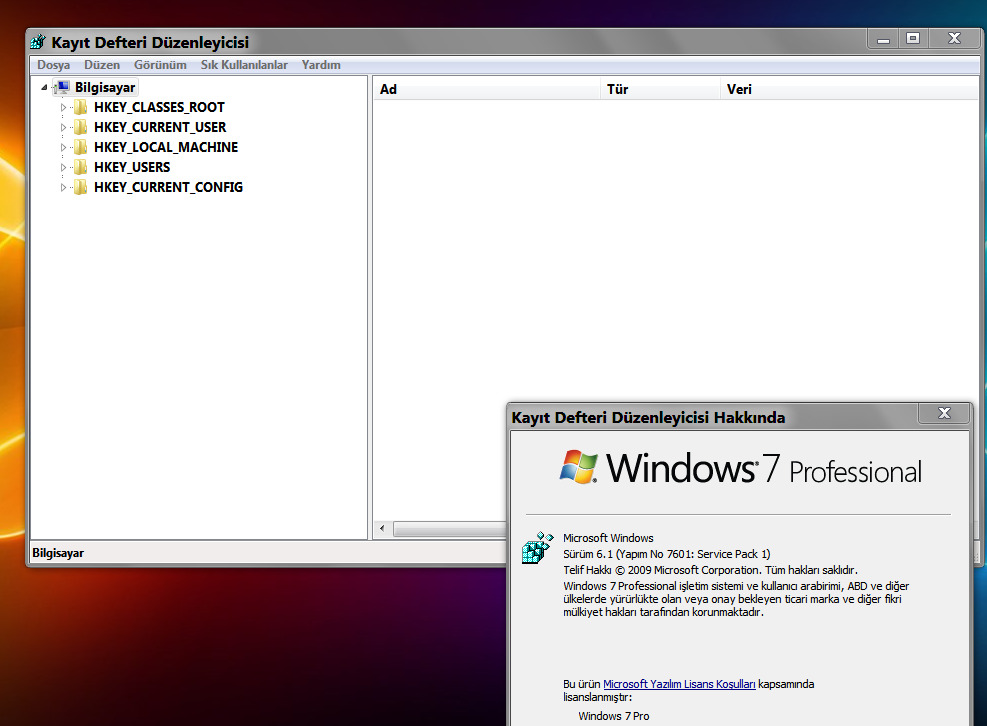The width and height of the screenshot is (987, 726).
Task: Click the 'Sürüm 6.1 (Yapım No 7601: Service Pack 1)' text
Action: [x=667, y=554]
